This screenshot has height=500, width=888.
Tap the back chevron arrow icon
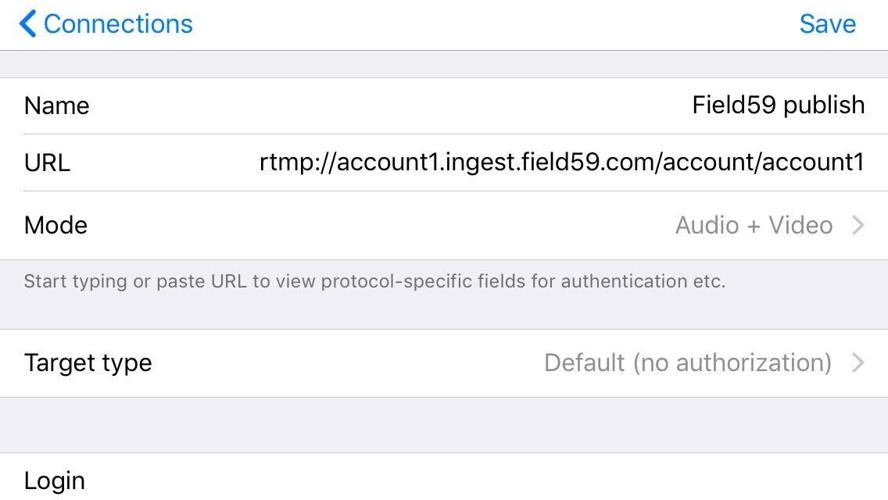click(28, 24)
